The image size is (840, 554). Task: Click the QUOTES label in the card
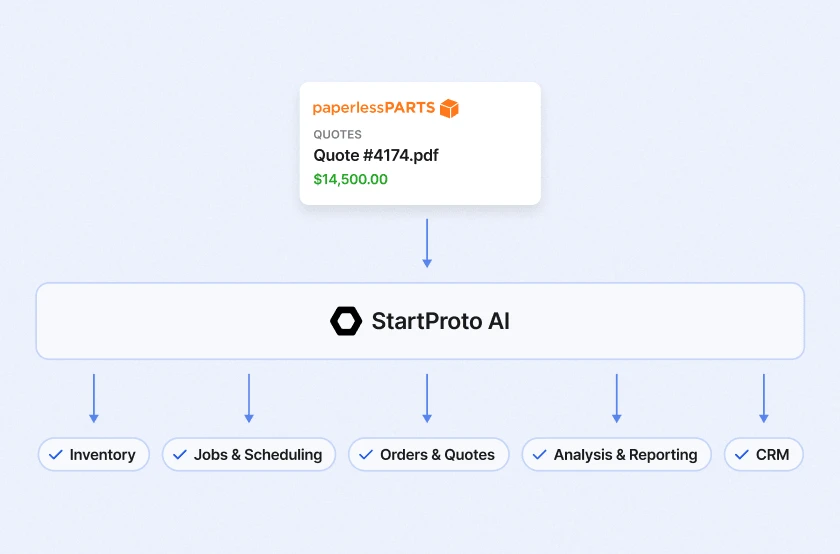tap(338, 134)
